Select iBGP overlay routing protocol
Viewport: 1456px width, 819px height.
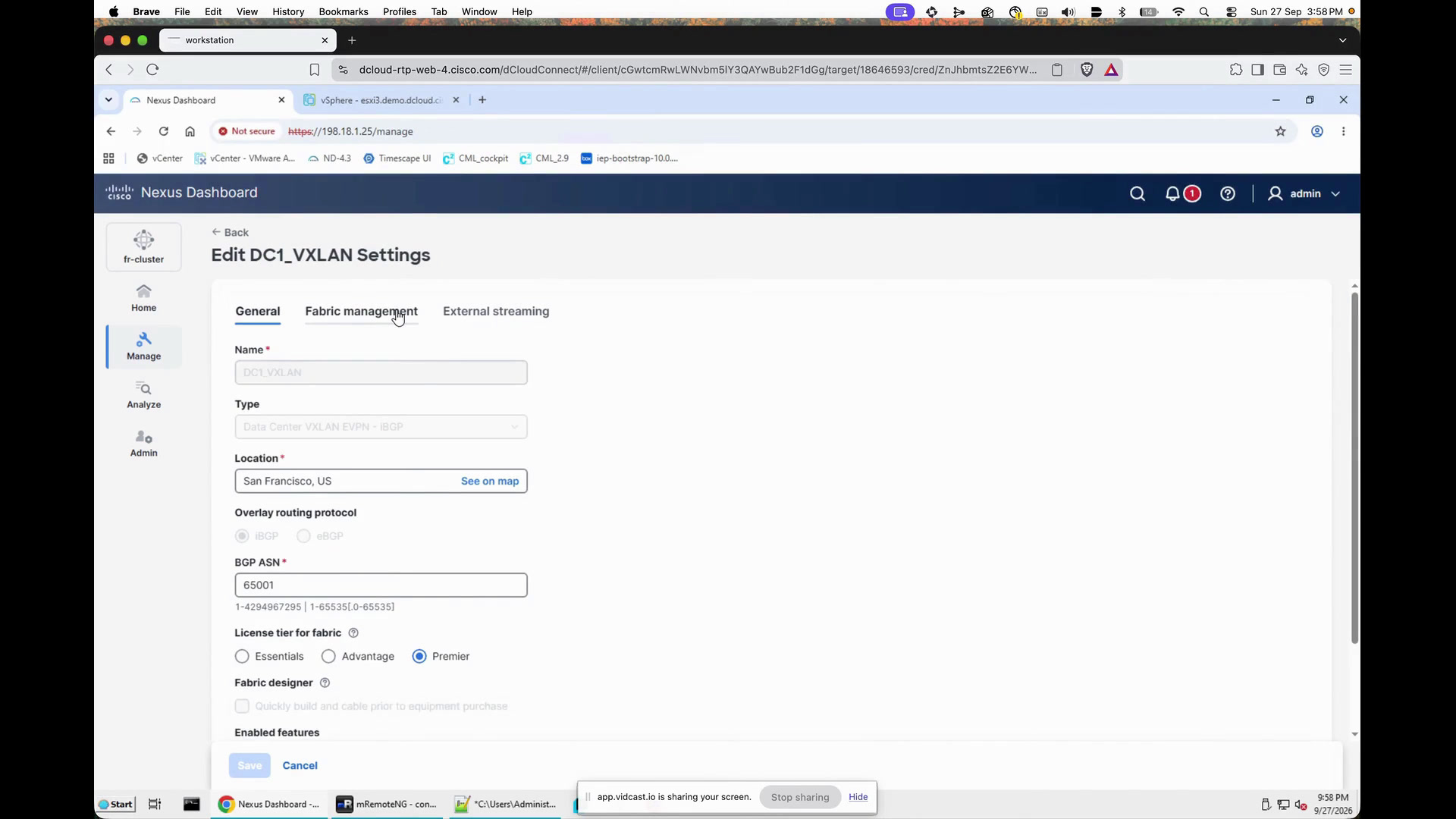point(242,536)
